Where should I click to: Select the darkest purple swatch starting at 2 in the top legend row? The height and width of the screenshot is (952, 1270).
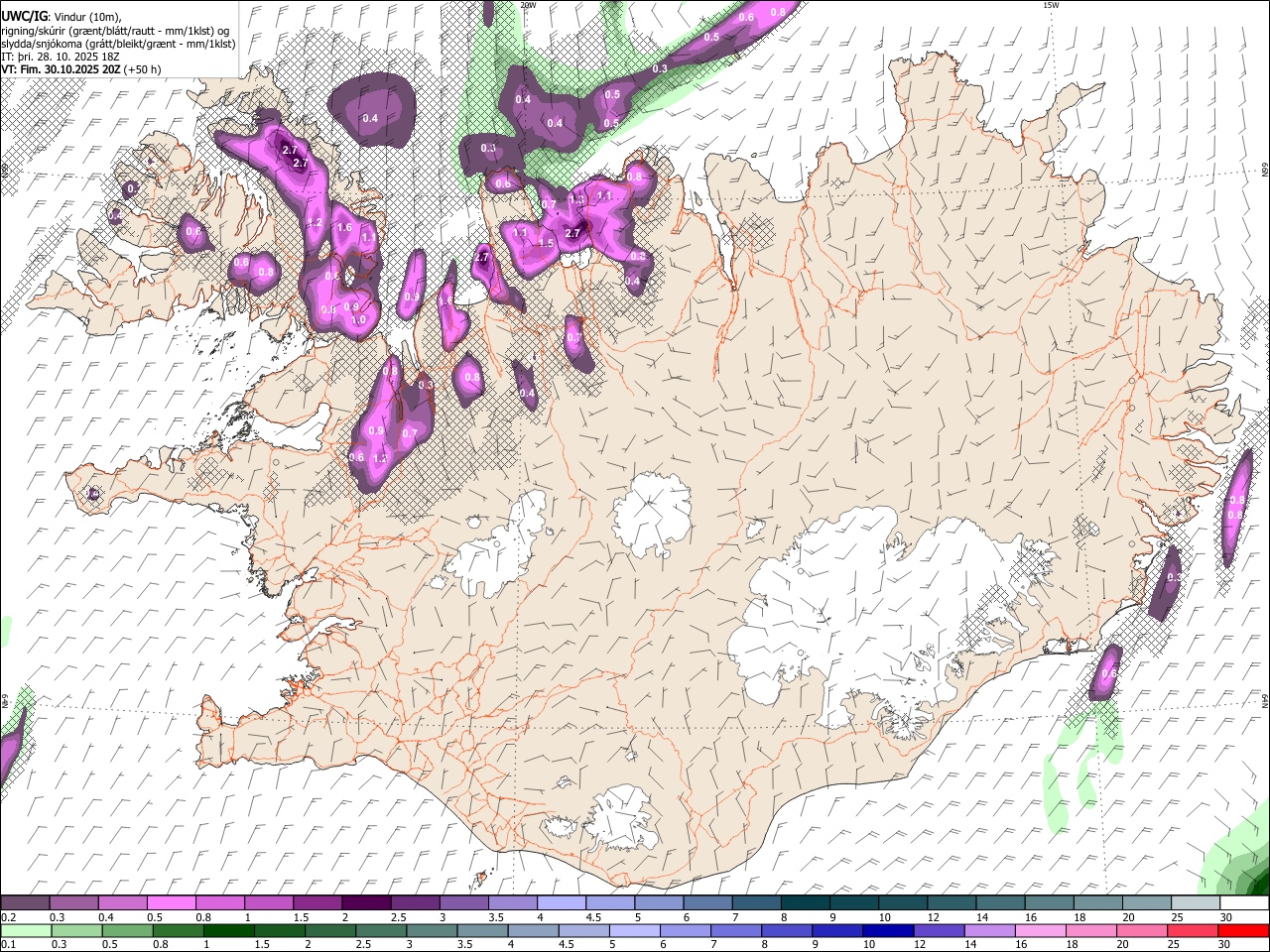click(366, 903)
